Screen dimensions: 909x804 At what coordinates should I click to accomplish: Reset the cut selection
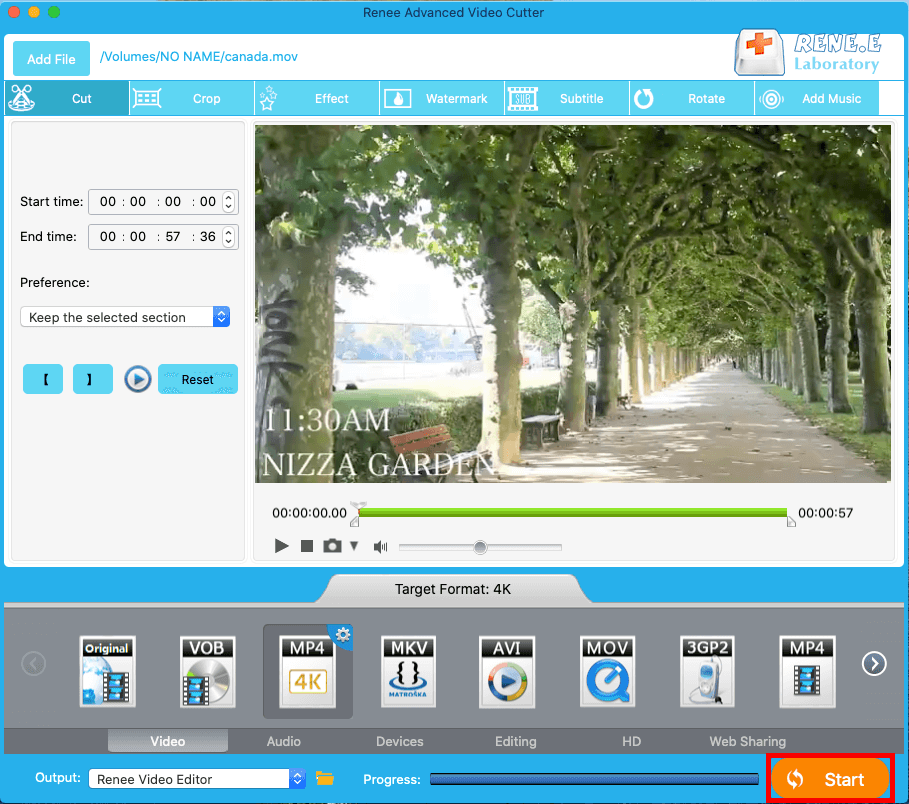click(198, 379)
